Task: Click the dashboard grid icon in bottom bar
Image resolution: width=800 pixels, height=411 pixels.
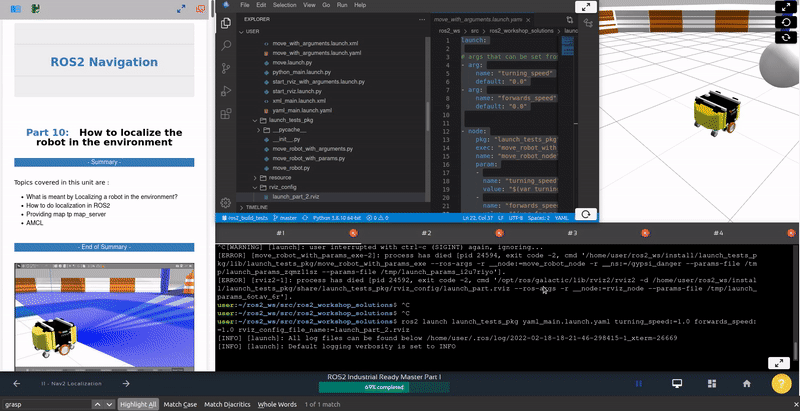Action: tap(712, 383)
